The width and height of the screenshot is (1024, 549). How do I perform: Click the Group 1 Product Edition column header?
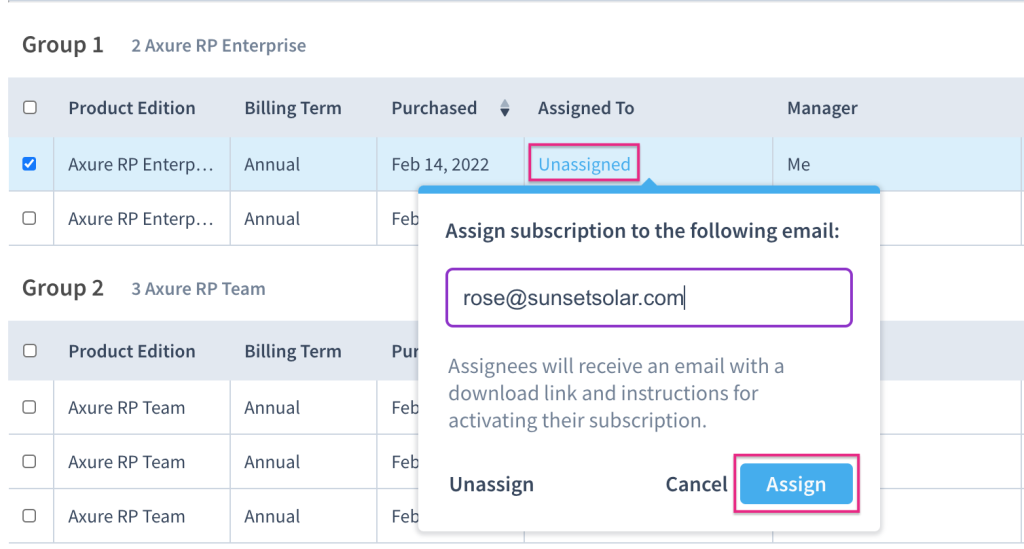coord(132,108)
